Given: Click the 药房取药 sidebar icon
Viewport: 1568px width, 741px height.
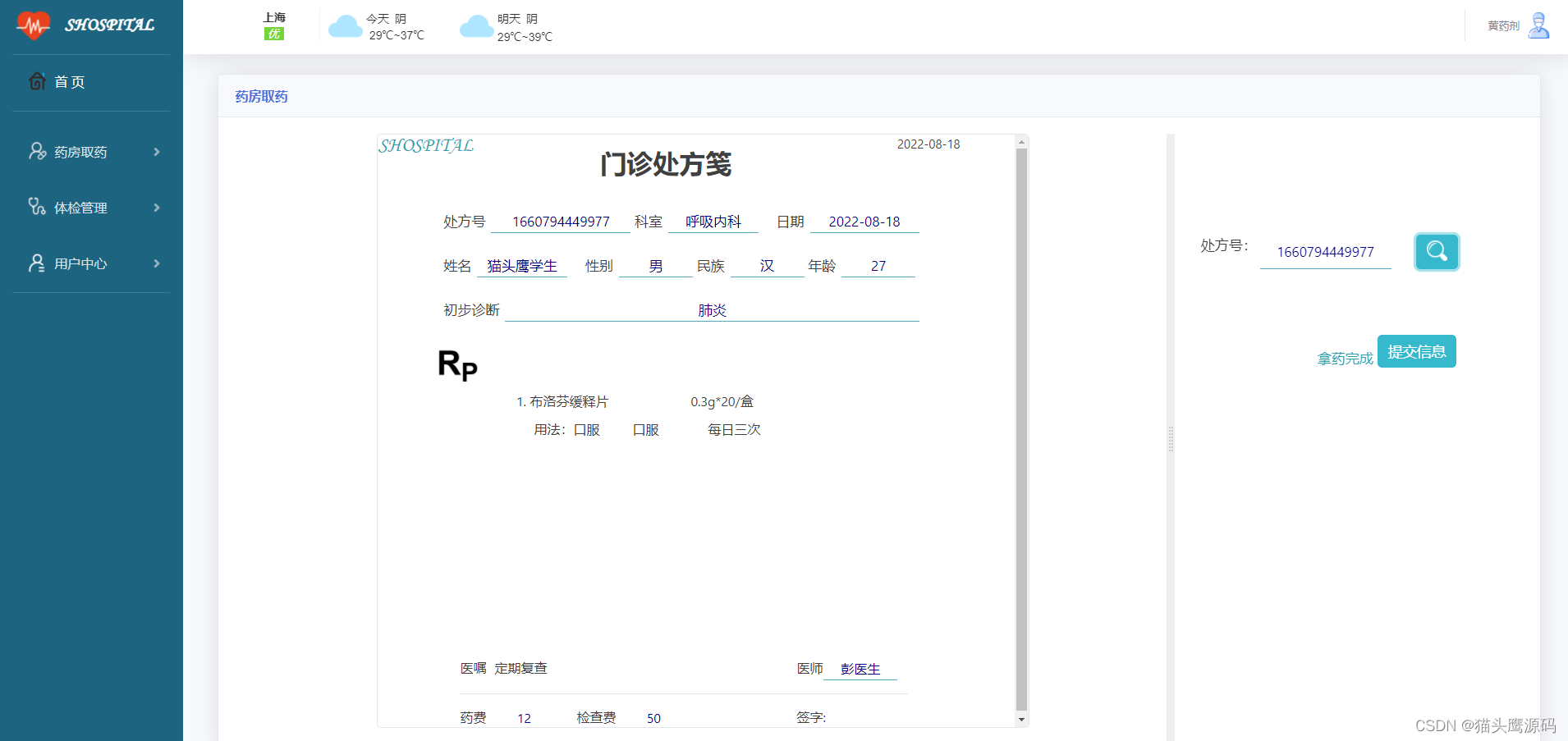Looking at the screenshot, I should click(37, 151).
